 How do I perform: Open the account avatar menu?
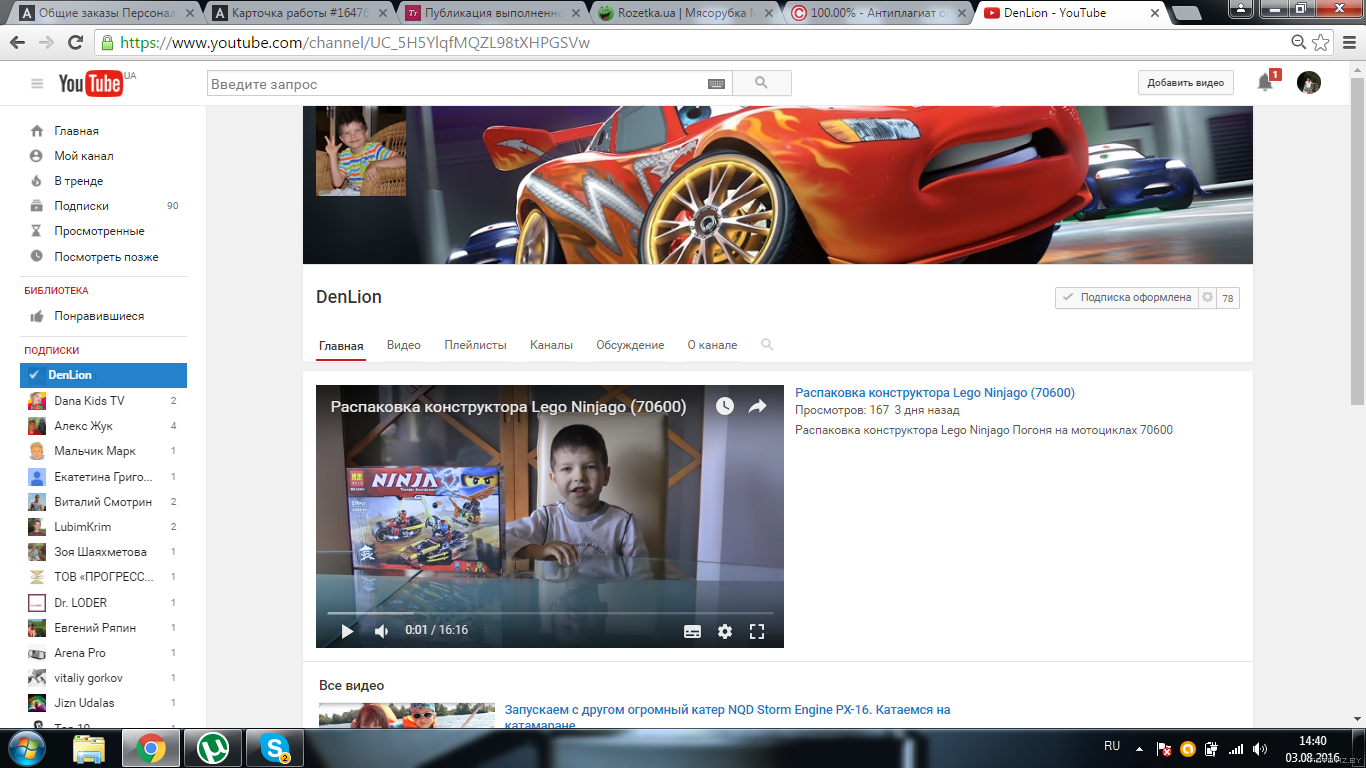click(1309, 83)
